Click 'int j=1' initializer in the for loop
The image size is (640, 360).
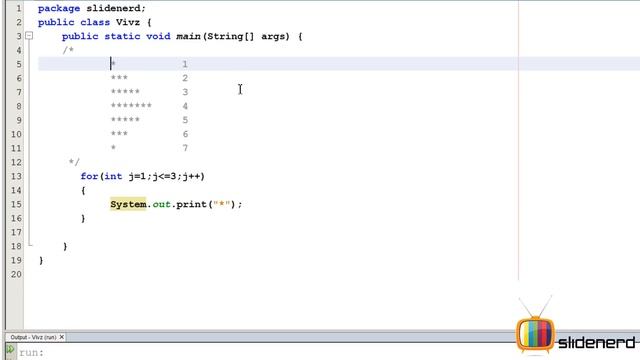click(x=125, y=176)
